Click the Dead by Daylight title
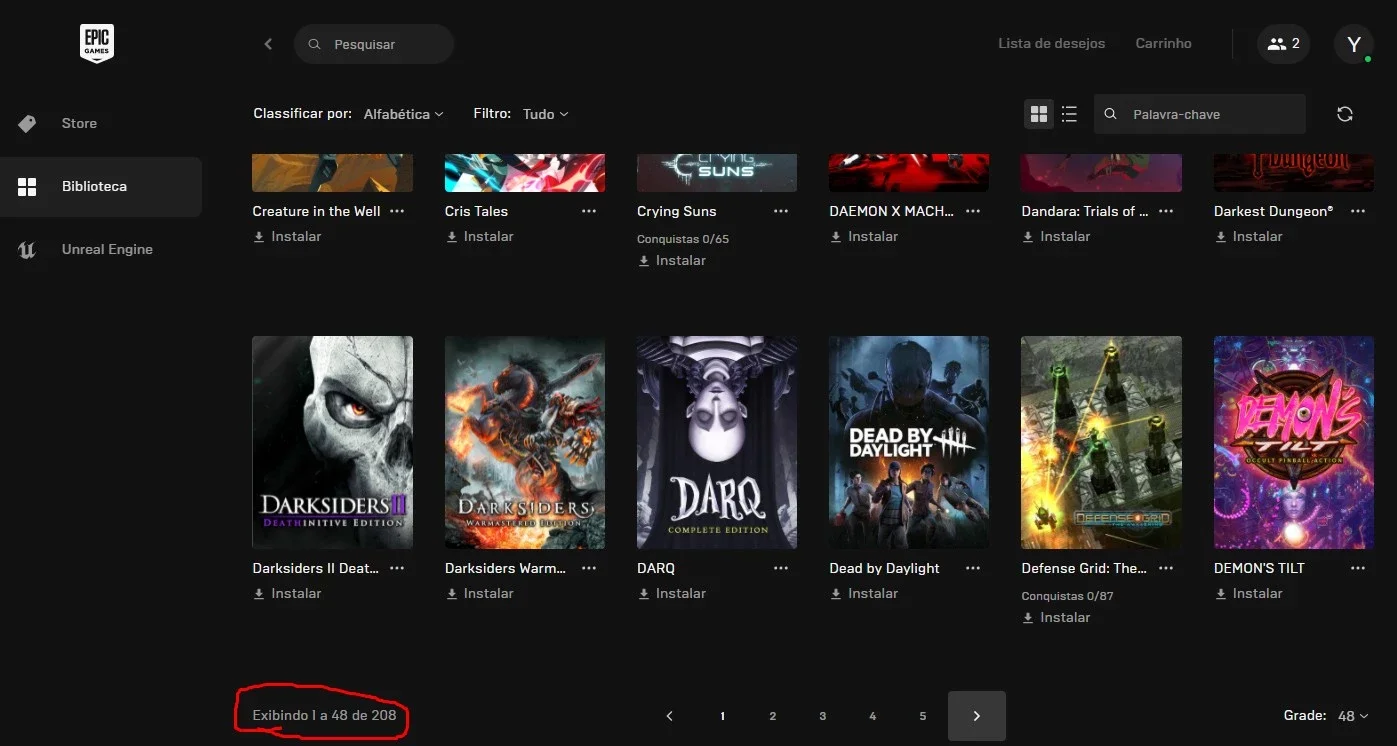 [x=884, y=568]
